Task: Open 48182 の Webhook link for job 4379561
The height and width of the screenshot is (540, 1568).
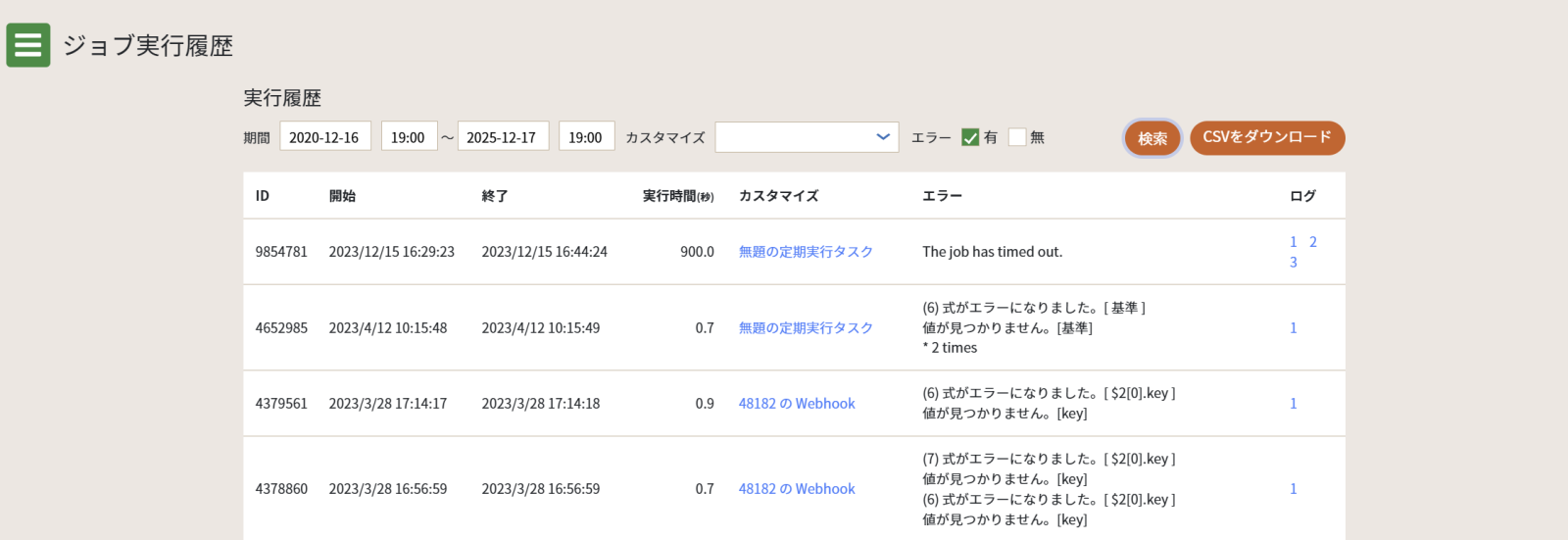Action: click(796, 404)
